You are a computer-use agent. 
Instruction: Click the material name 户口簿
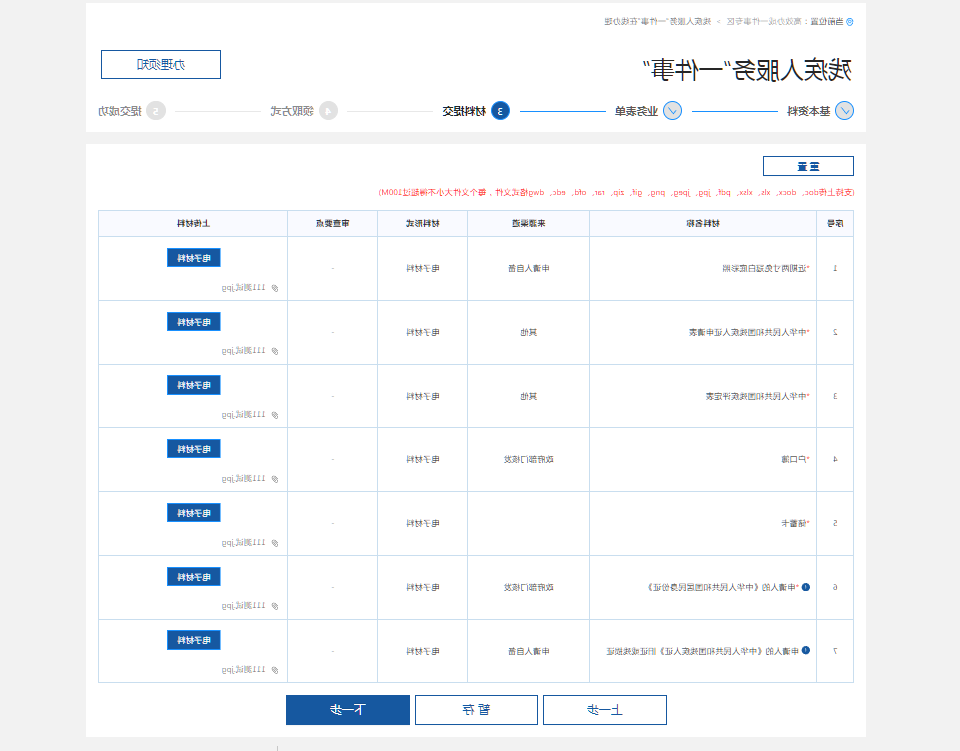(795, 459)
